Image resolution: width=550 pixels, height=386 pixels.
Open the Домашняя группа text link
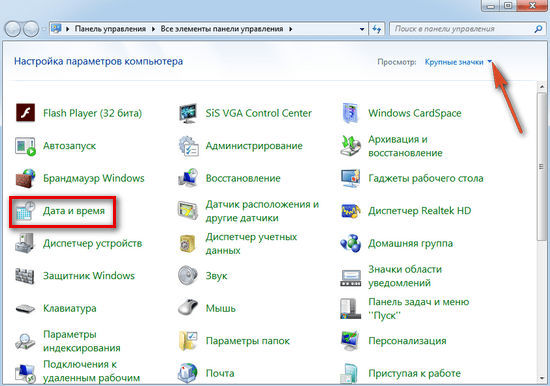410,244
